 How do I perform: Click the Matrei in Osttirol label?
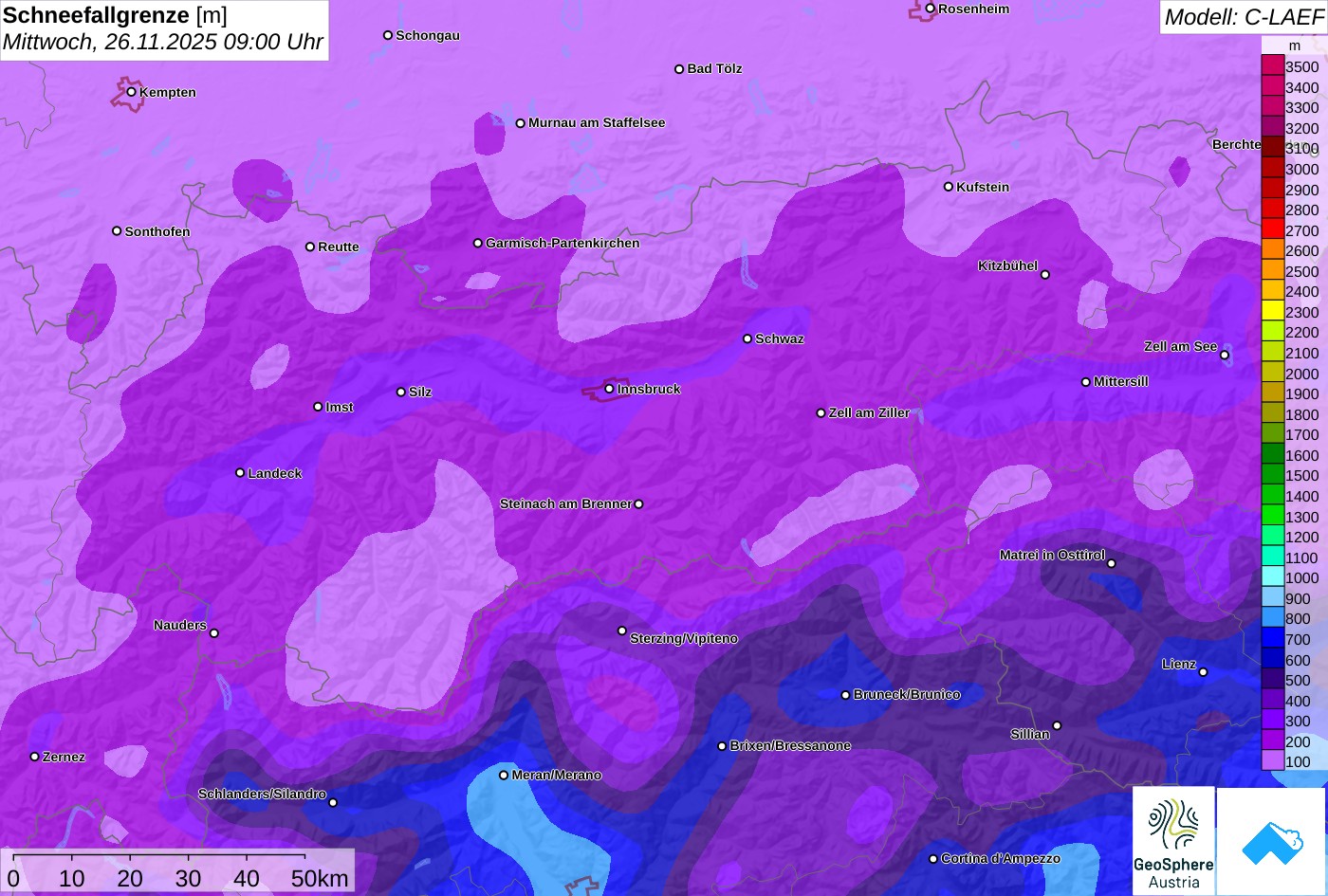(x=1052, y=555)
